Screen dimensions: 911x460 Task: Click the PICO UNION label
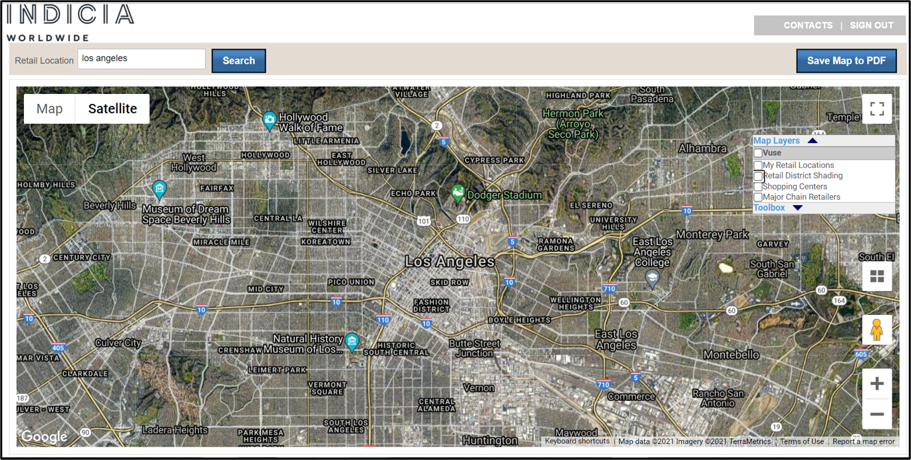pyautogui.click(x=352, y=282)
